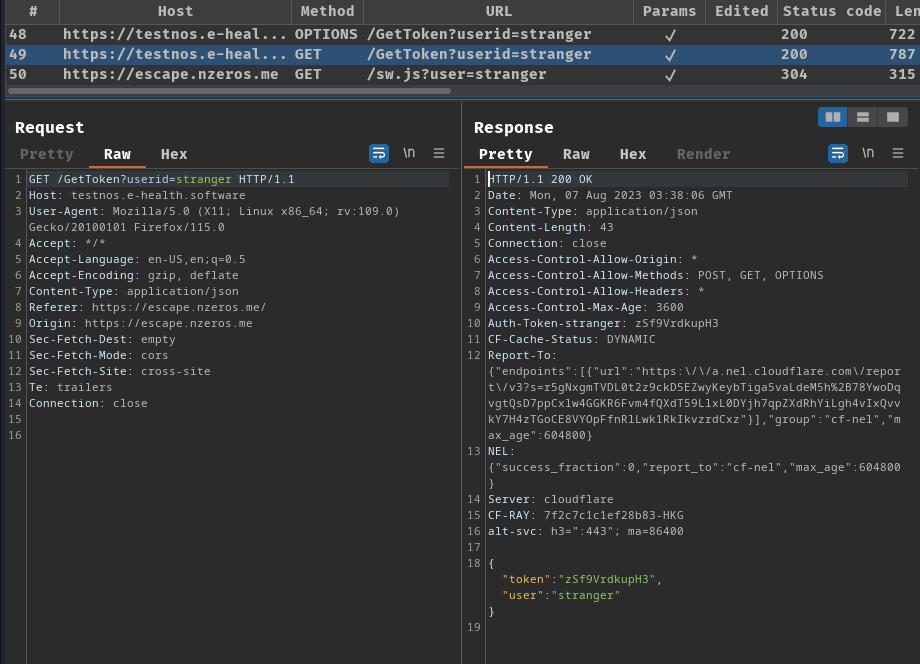Sort by the URL column header
Screen dimensions: 920x664
coord(498,11)
